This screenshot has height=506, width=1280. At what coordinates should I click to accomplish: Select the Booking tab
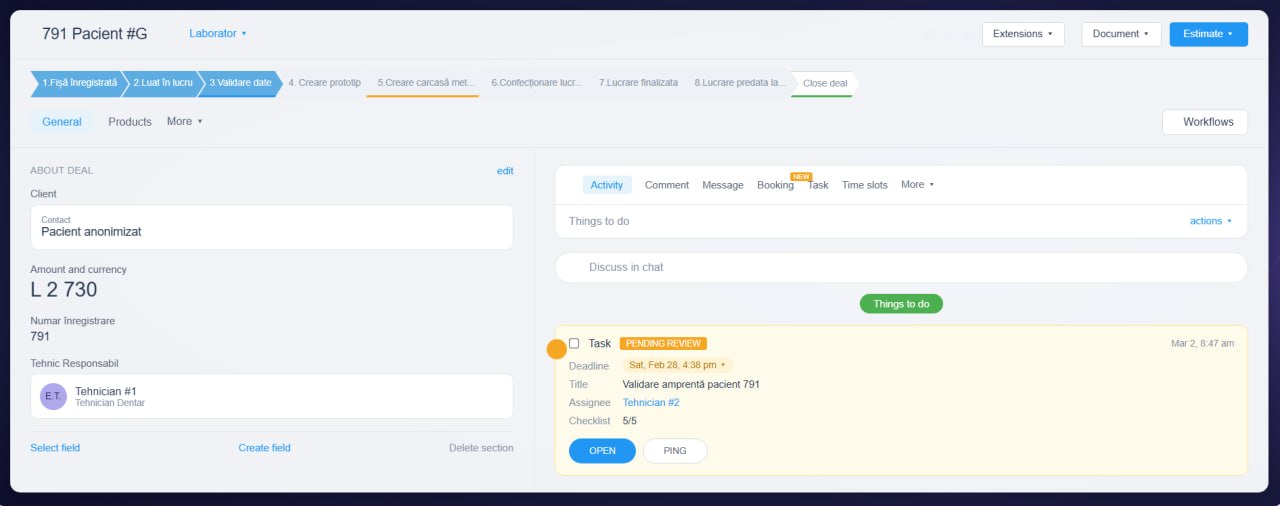775,185
